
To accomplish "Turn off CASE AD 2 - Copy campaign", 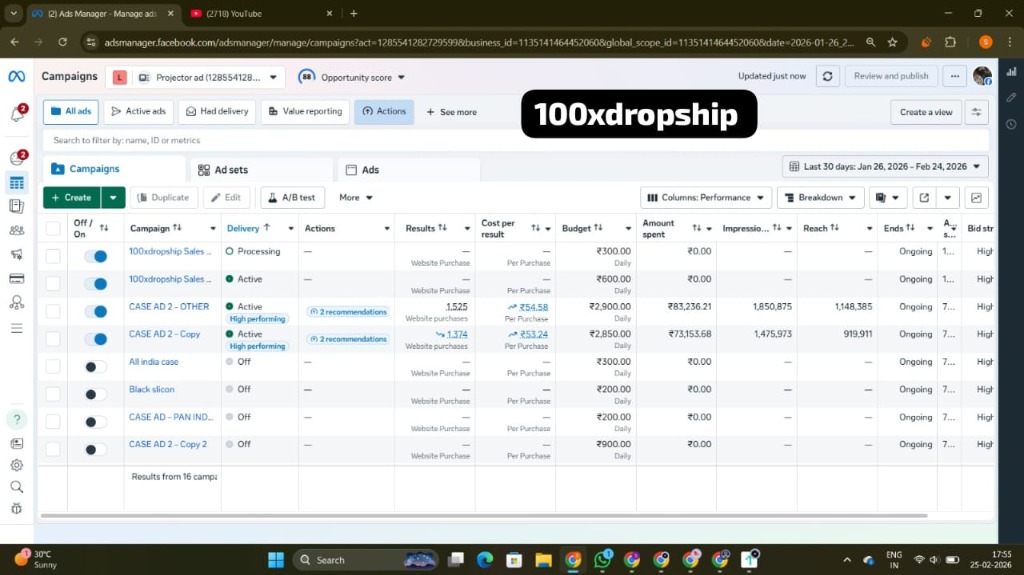I will tap(95, 338).
